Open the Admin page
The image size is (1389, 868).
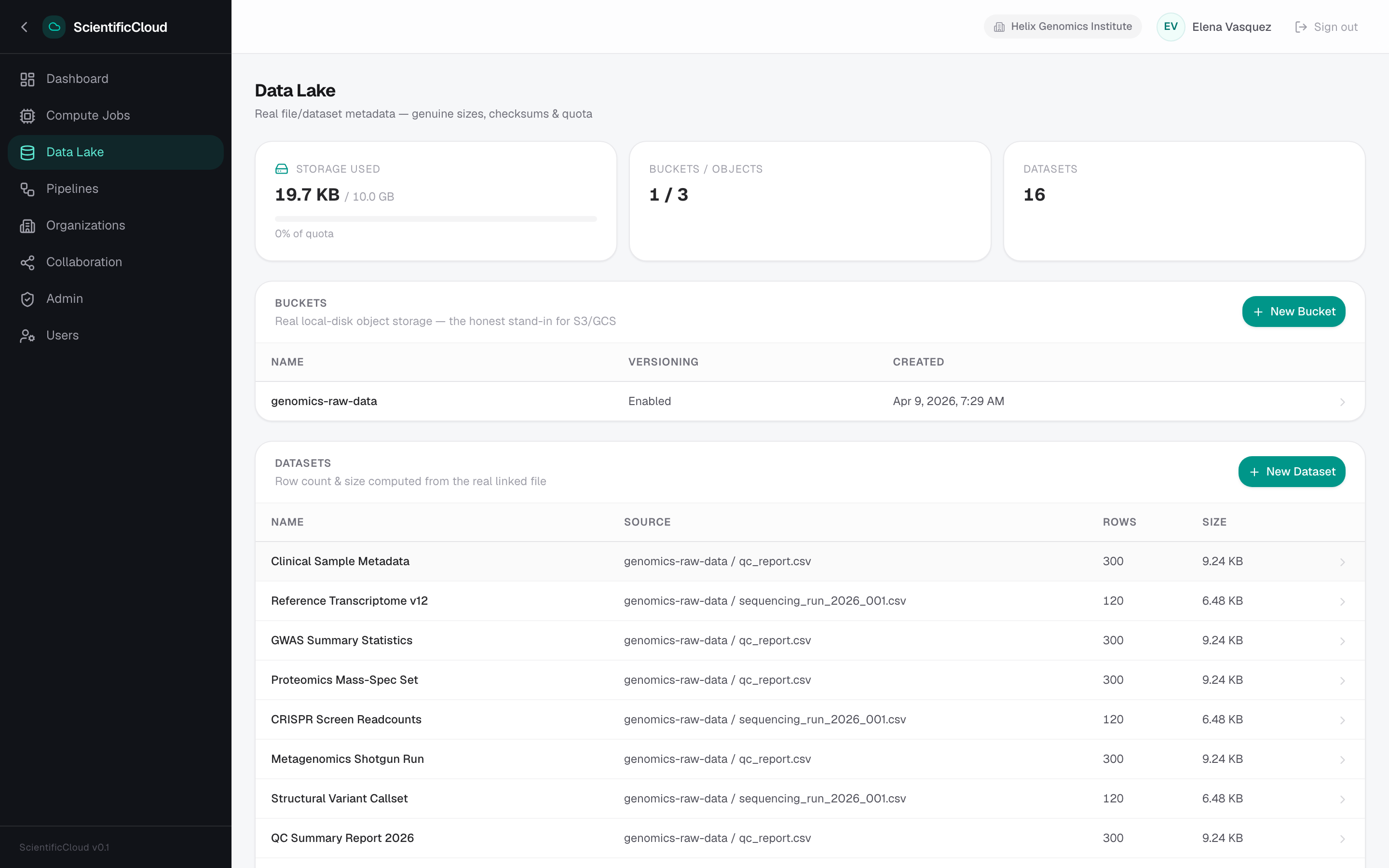coord(115,299)
